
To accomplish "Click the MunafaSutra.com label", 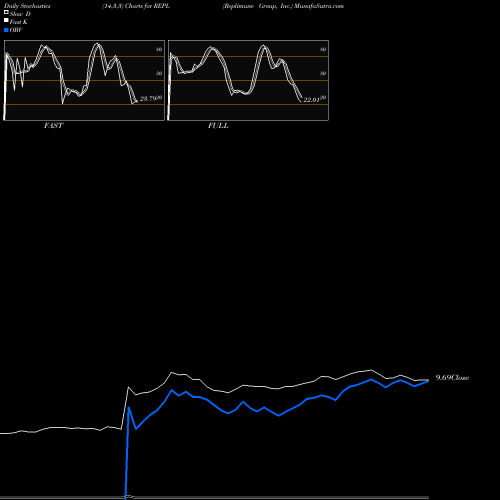I will point(319,6).
